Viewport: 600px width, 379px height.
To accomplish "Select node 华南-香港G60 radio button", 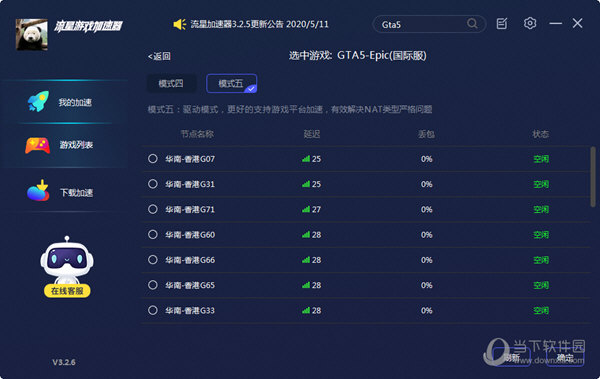I will coord(153,234).
